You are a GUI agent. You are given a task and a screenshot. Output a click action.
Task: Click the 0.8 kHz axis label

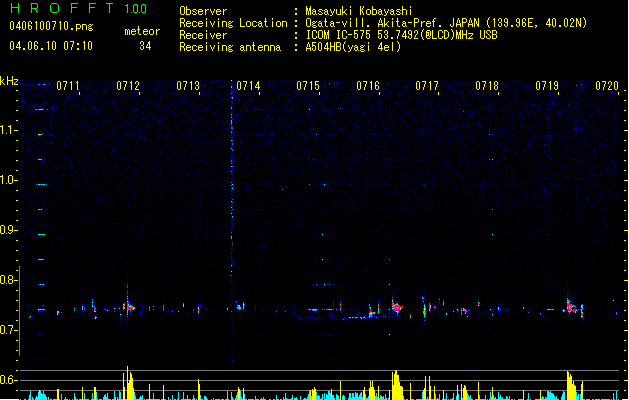point(7,280)
